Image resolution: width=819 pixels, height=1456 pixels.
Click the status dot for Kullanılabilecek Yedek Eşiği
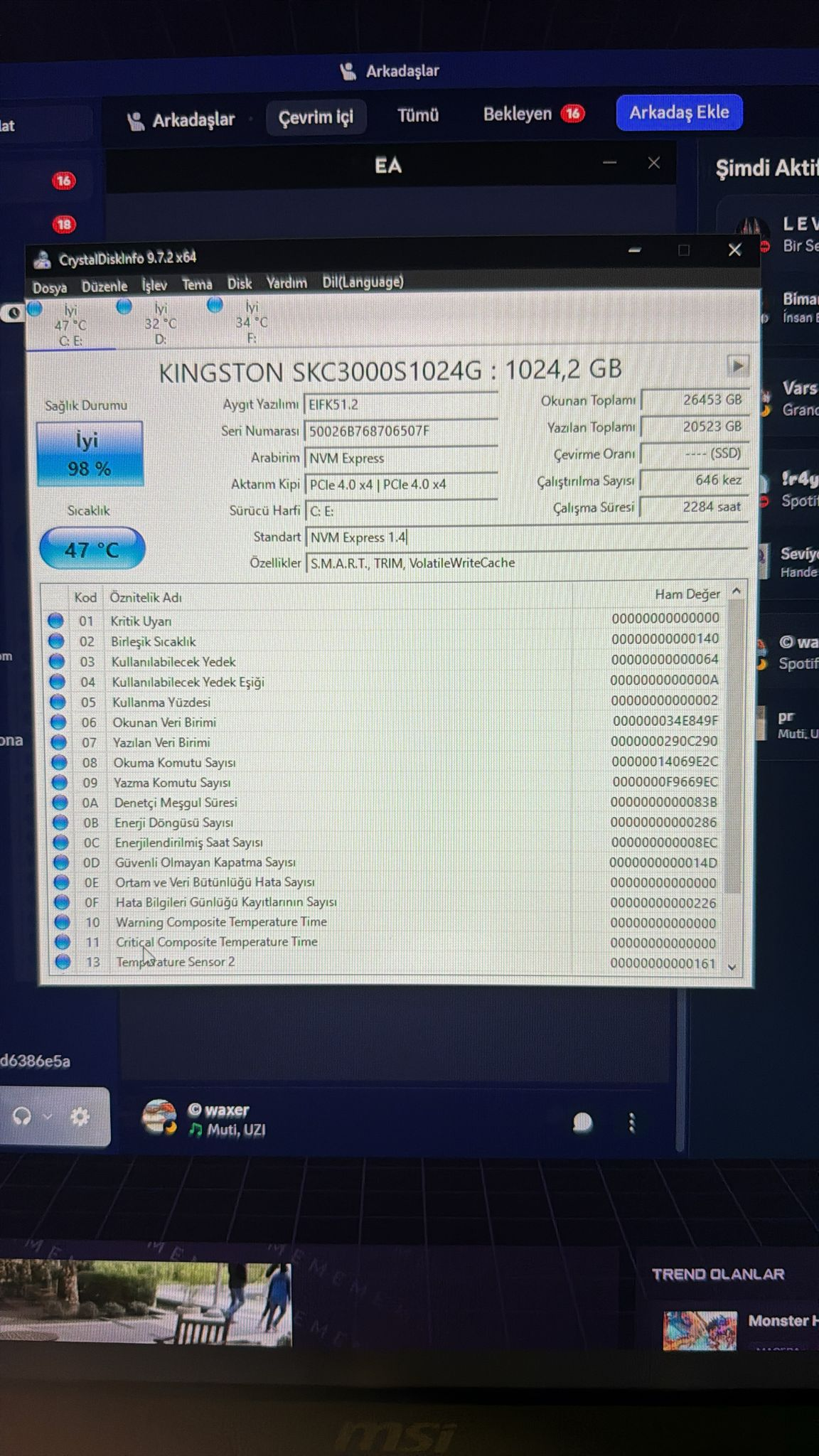[58, 681]
